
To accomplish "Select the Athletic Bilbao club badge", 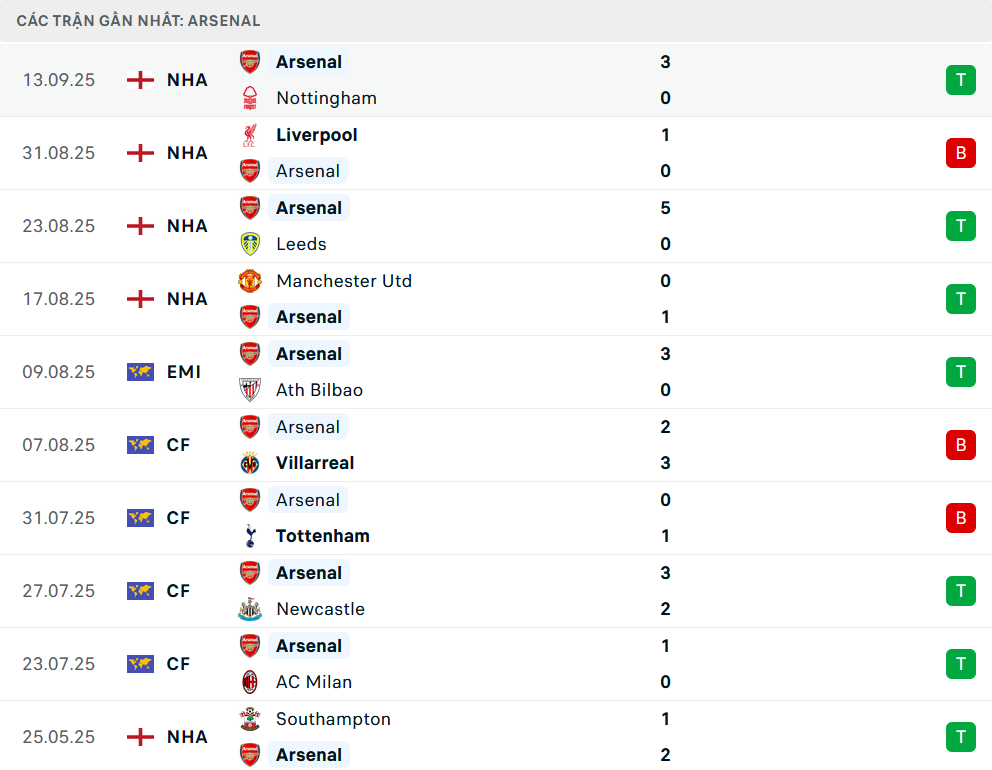I will 250,390.
